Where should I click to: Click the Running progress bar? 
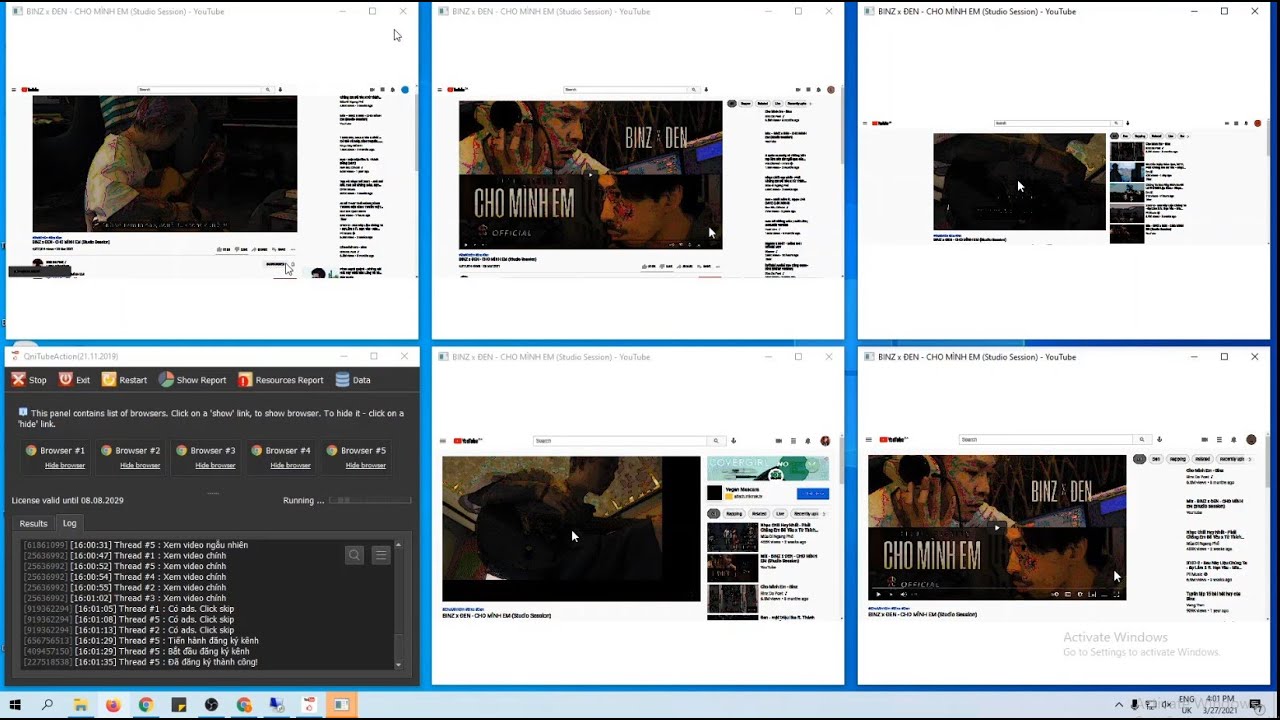tap(370, 500)
